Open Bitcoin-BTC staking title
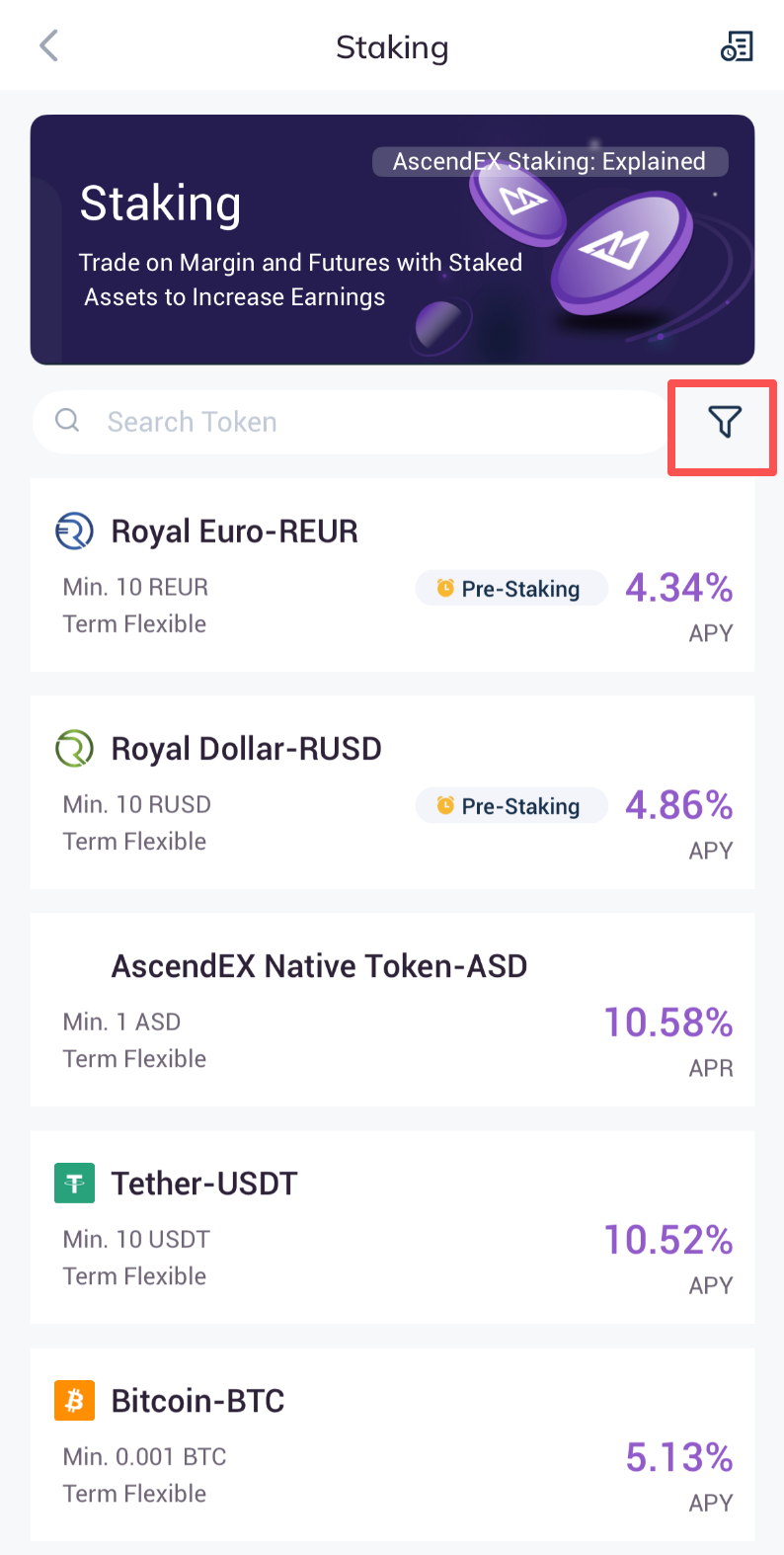Screen dimensions: 784x1555 coord(197,1401)
